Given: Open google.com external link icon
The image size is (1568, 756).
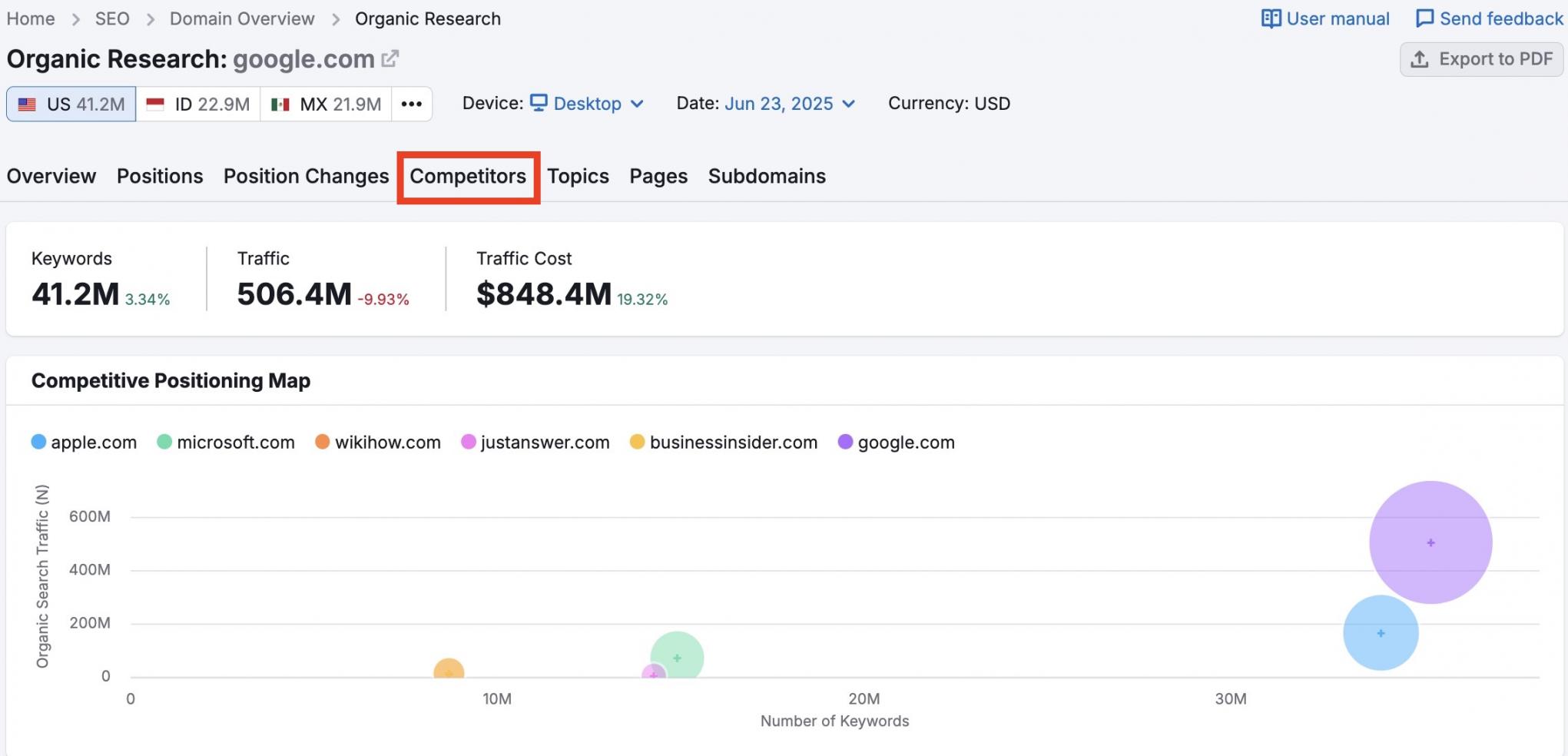Looking at the screenshot, I should [x=390, y=58].
